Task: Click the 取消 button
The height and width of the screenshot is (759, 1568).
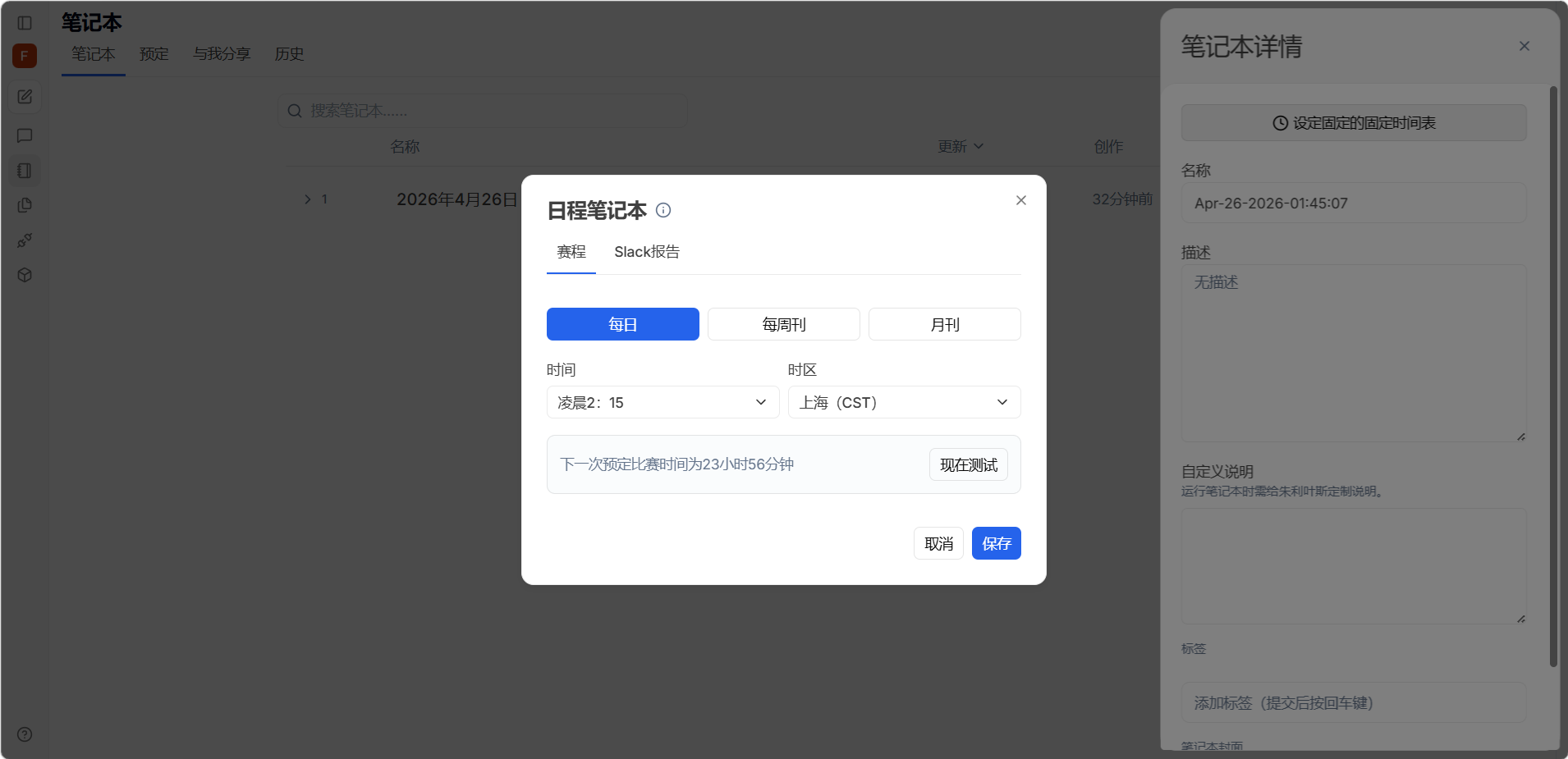Action: pyautogui.click(x=938, y=543)
